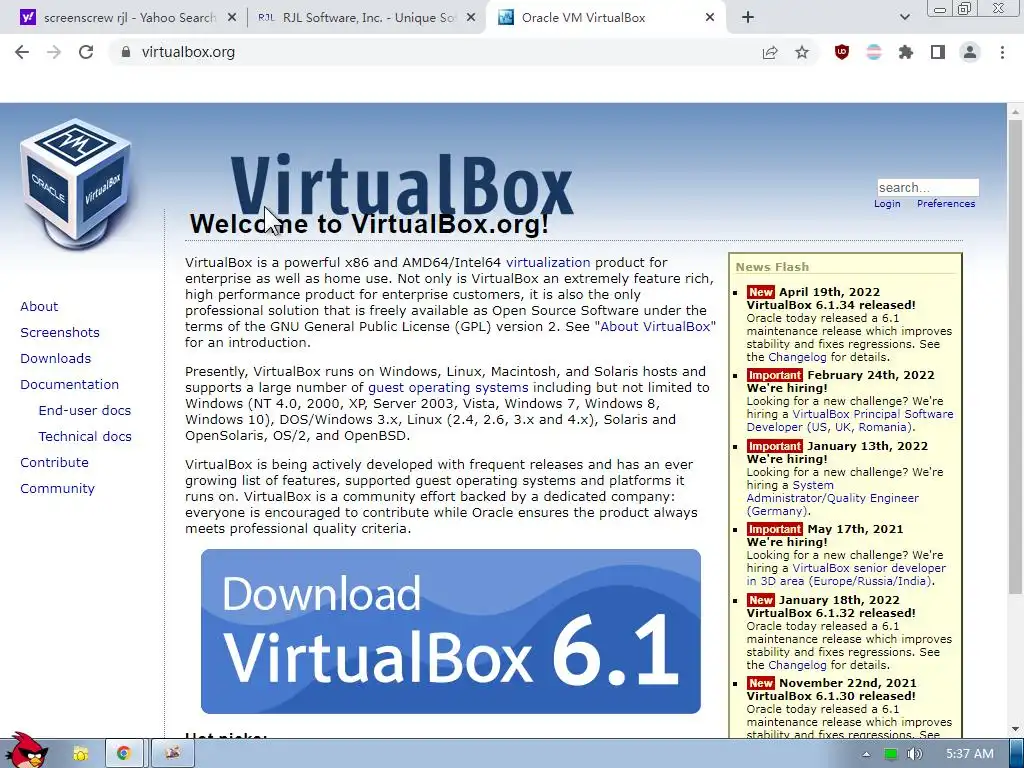Toggle the browser side panel icon
This screenshot has height=768, width=1024.
(938, 52)
